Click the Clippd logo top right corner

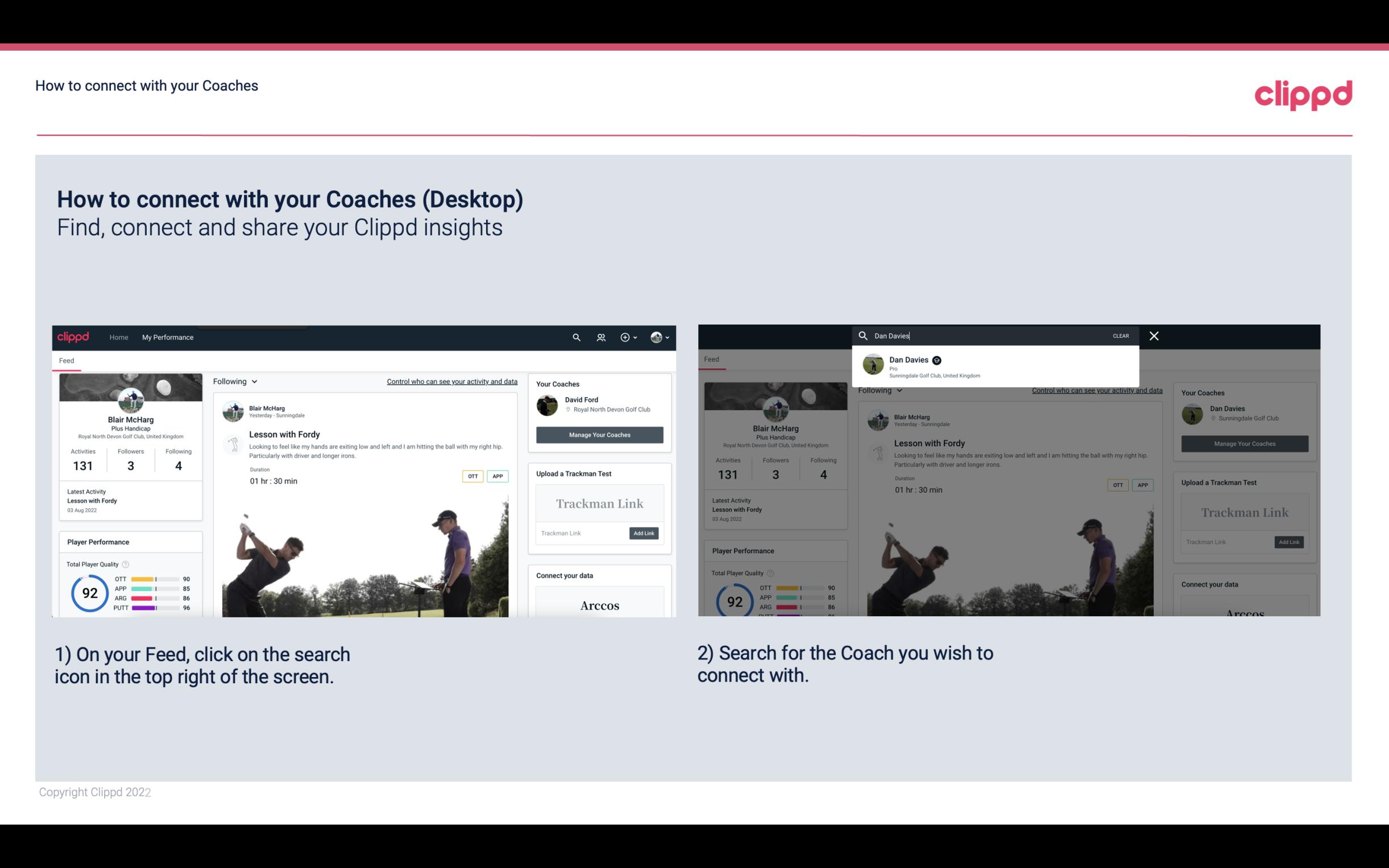click(x=1303, y=94)
